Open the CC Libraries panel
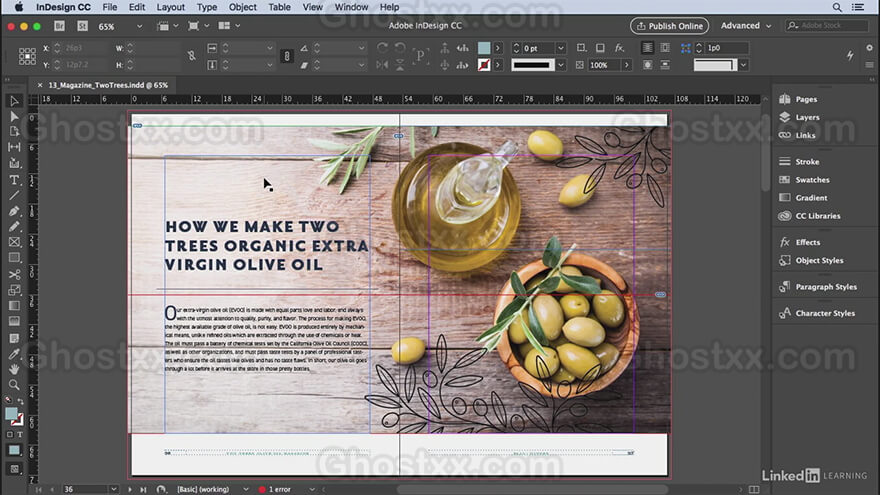 818,216
